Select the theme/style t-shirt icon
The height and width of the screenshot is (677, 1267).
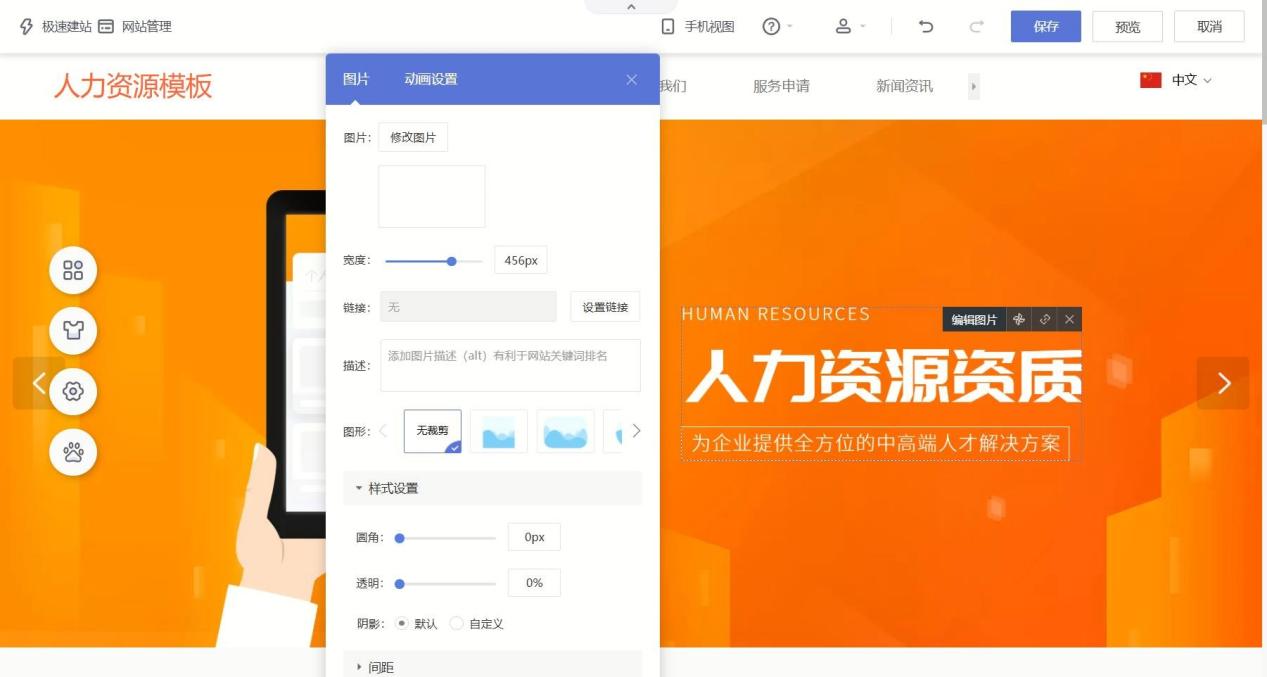click(x=72, y=331)
